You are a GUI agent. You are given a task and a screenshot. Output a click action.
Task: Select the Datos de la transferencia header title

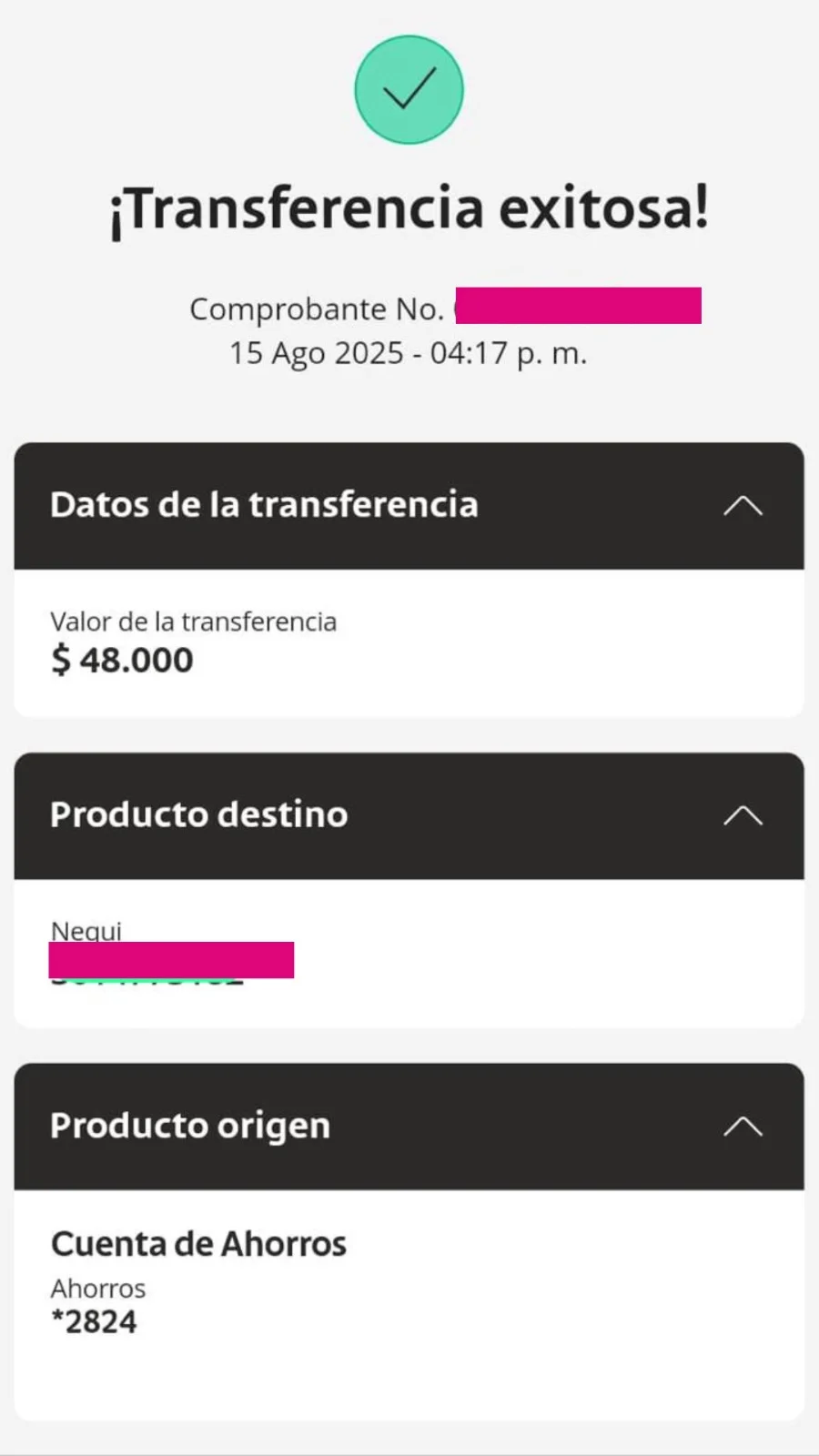click(x=264, y=505)
